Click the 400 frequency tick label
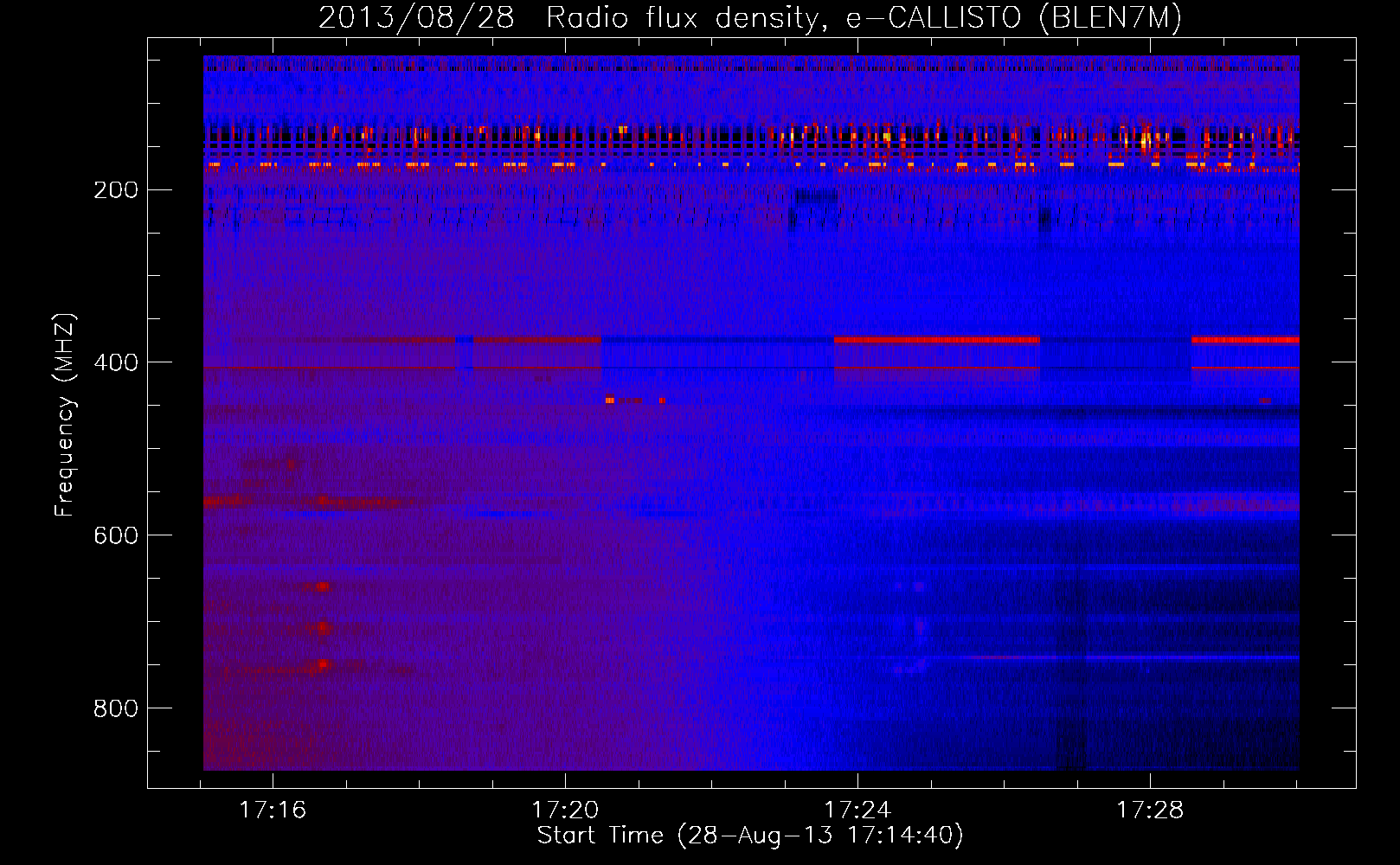Viewport: 1400px width, 865px height. click(x=116, y=362)
